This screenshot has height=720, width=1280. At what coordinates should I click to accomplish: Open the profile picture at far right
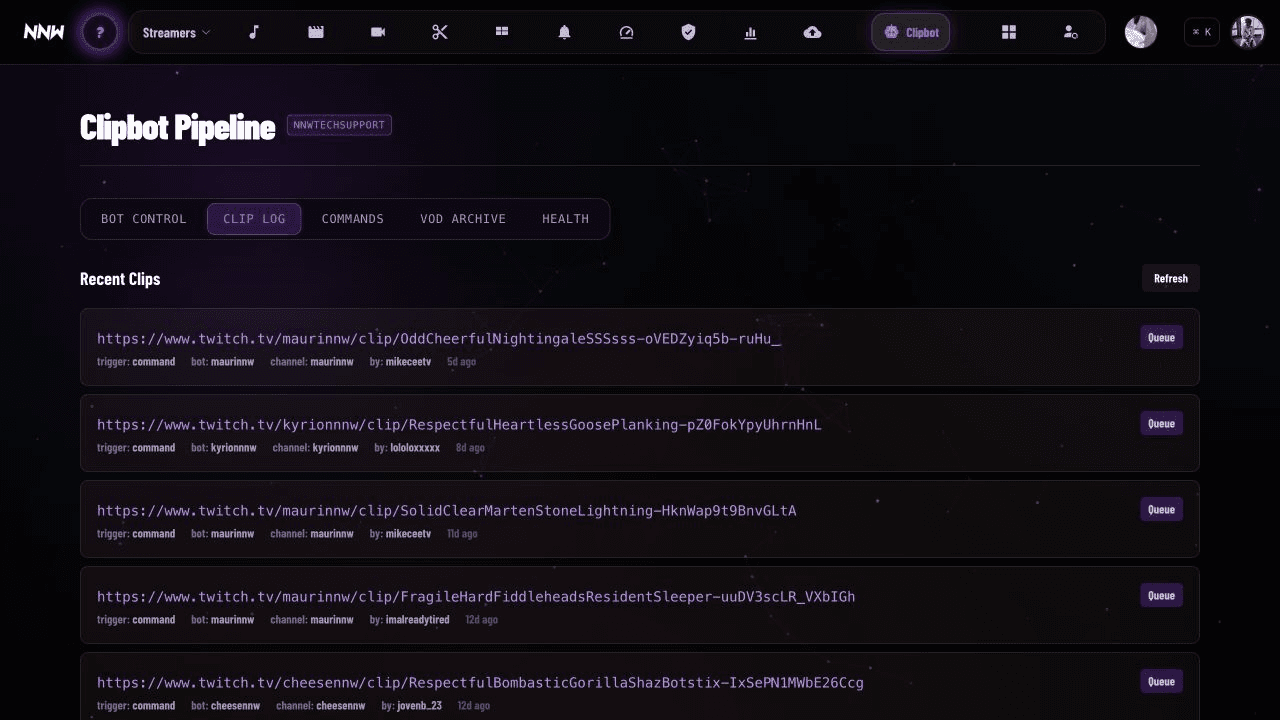1247,32
